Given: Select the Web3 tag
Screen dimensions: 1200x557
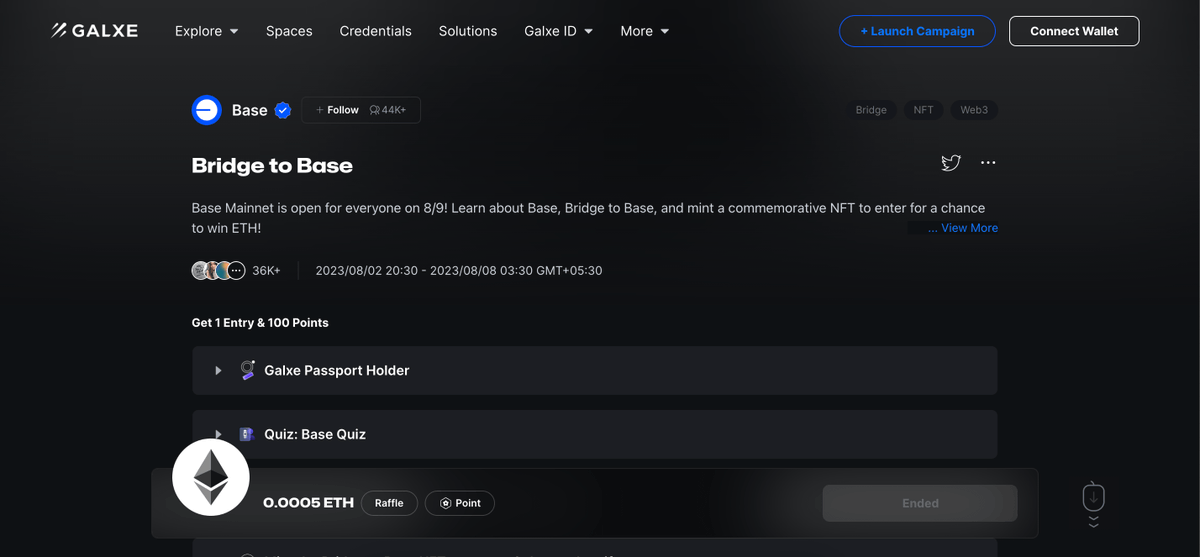Looking at the screenshot, I should [974, 110].
